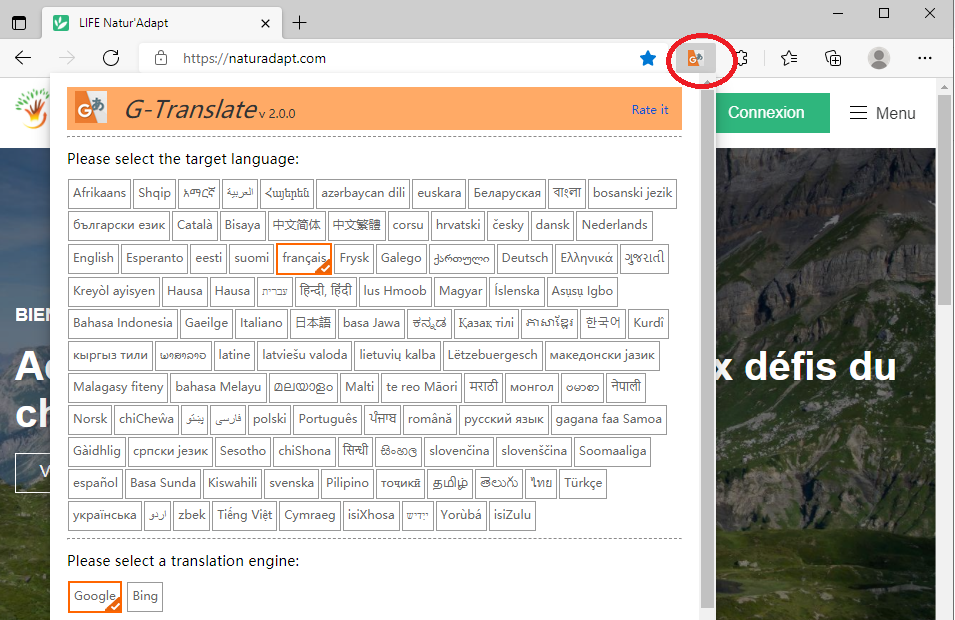Screen dimensions: 955x620
Task: Choose русский язык language button
Action: [504, 419]
